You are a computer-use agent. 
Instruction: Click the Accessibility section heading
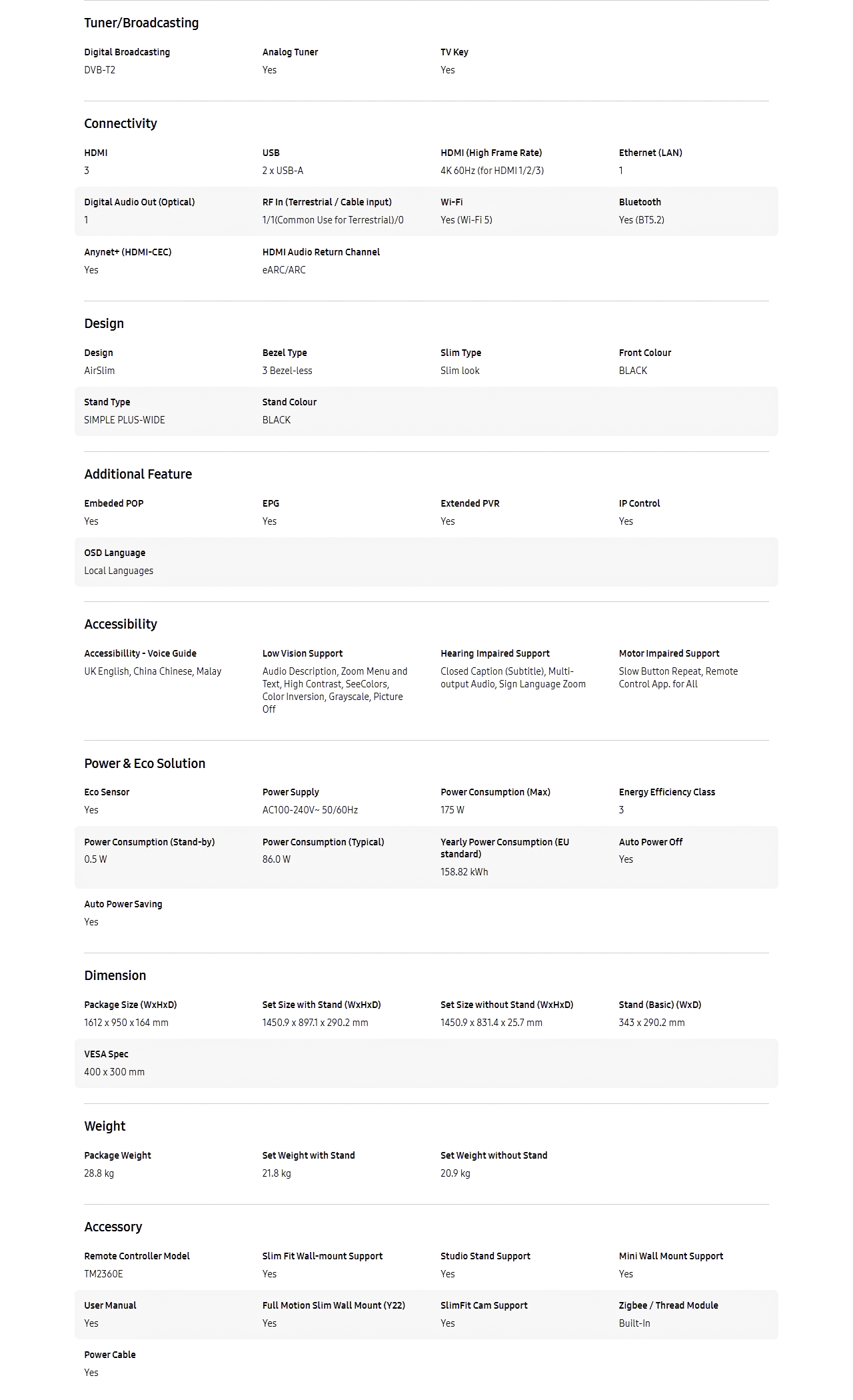[x=121, y=625]
